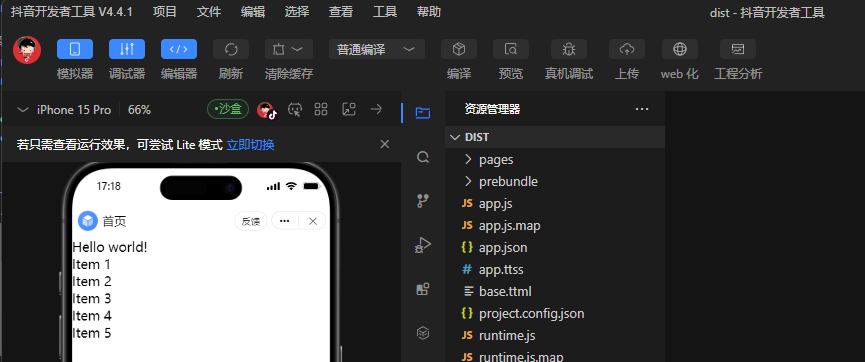This screenshot has height=362, width=865.
Task: Start real device debugging (真机调试)
Action: pyautogui.click(x=569, y=49)
